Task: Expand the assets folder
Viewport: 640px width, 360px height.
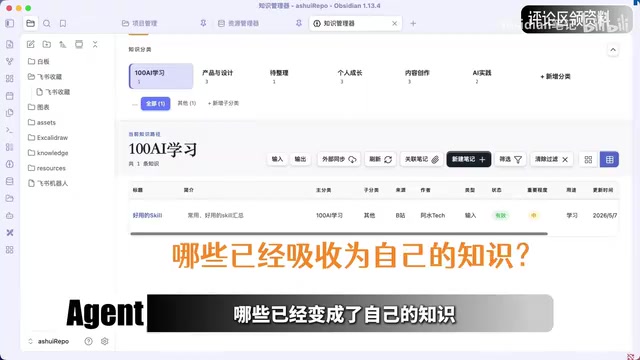Action: 41,122
